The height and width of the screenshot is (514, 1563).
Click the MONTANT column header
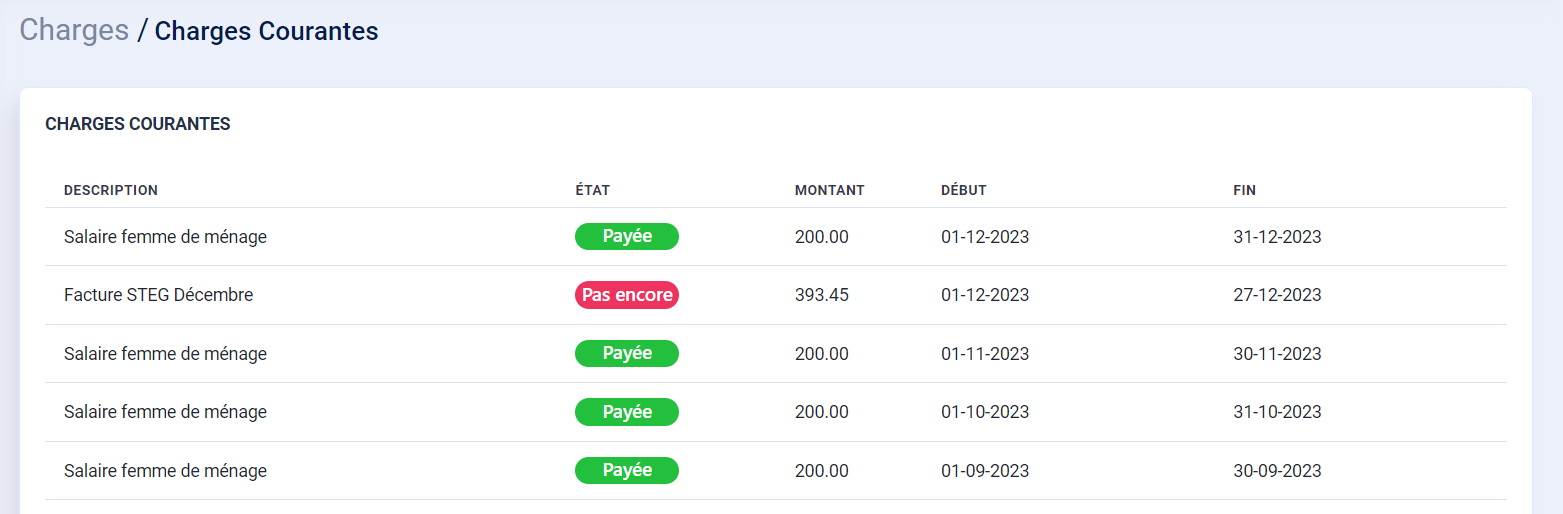pyautogui.click(x=829, y=190)
